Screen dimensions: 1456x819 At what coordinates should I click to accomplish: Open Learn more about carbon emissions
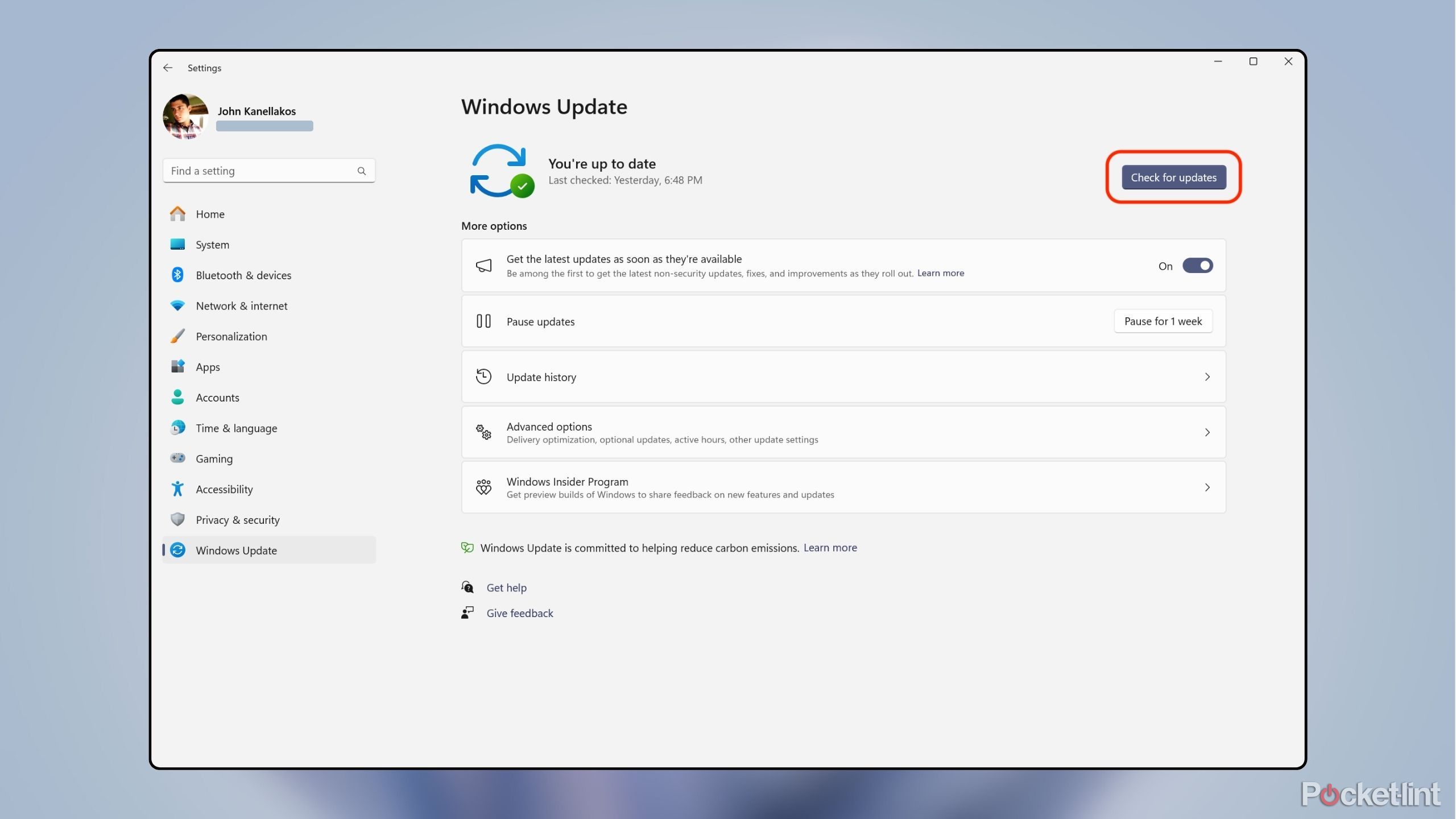pos(830,548)
